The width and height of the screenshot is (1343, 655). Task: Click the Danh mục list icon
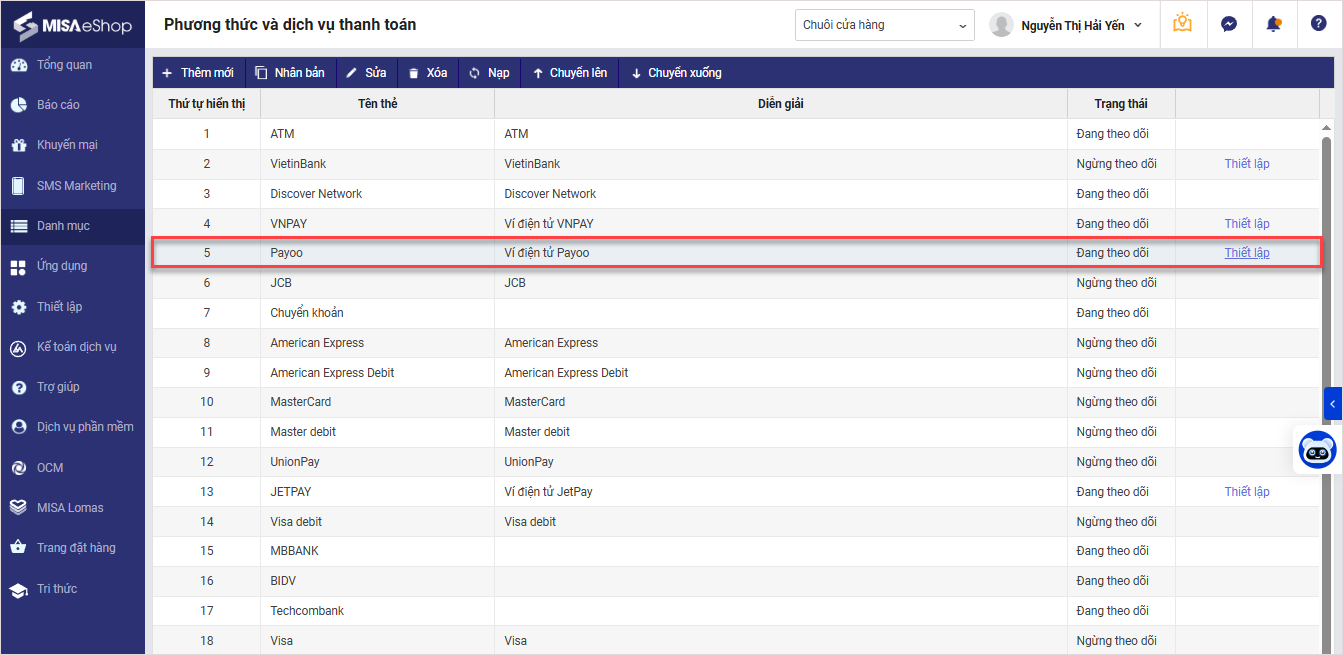click(x=18, y=226)
